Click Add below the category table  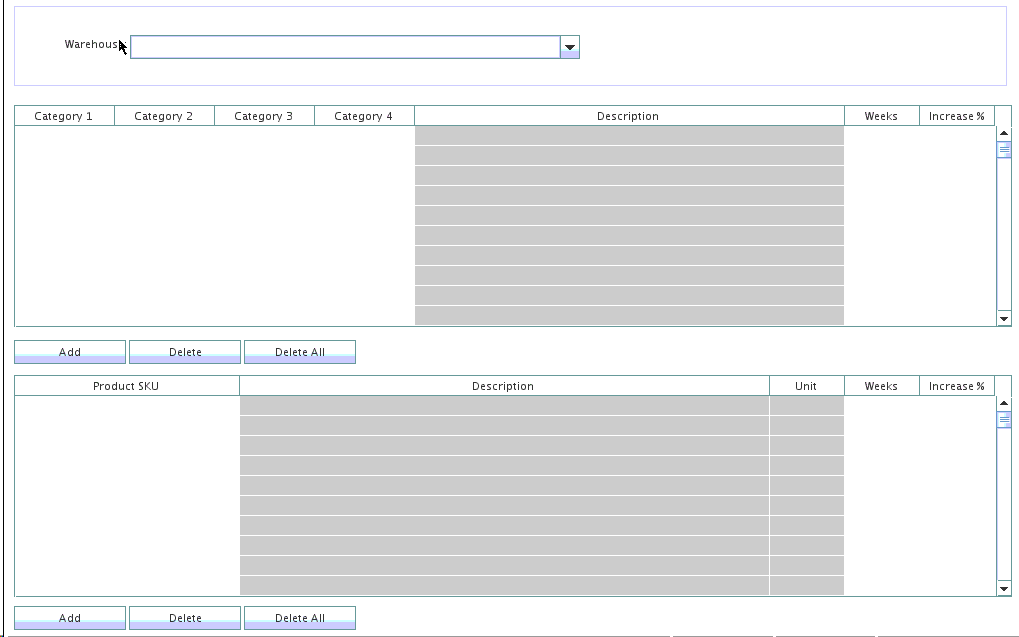point(70,352)
